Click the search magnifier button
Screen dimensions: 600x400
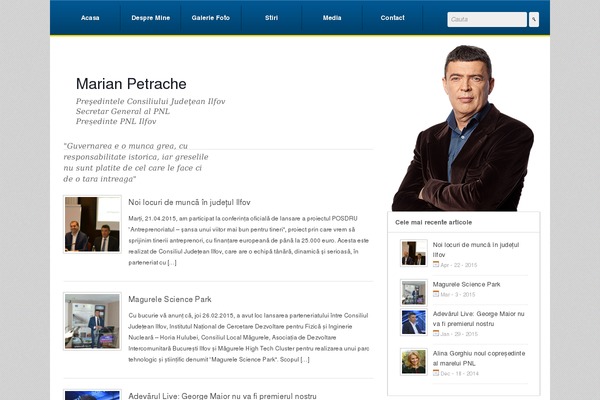[x=534, y=20]
